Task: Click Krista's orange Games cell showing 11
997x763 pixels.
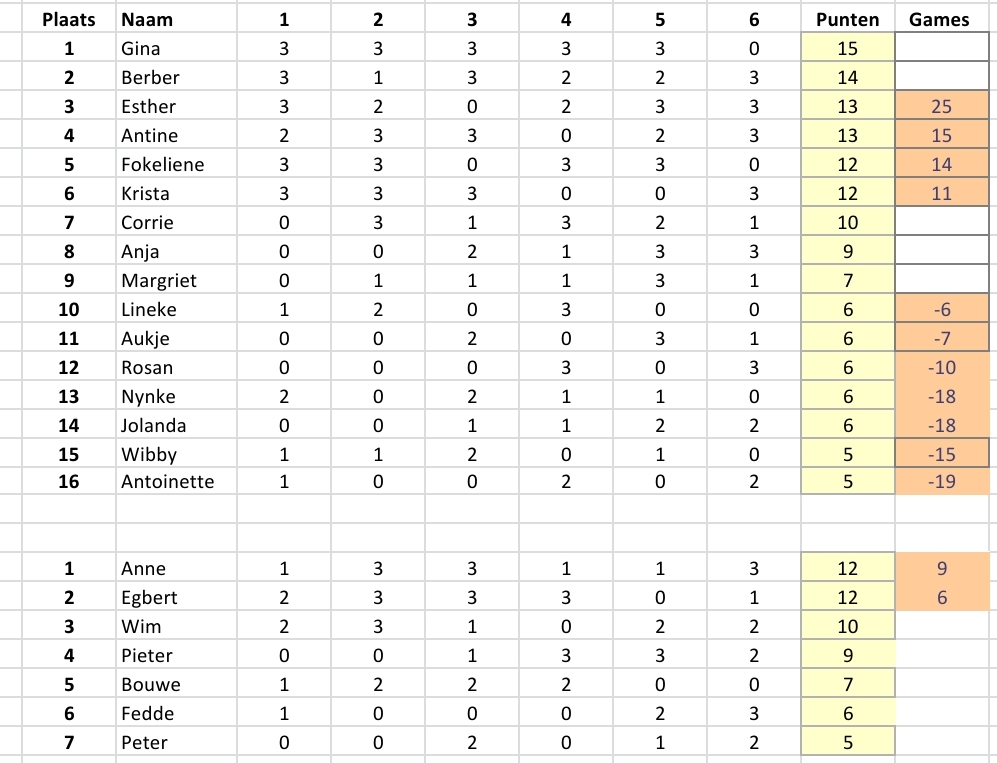Action: click(942, 193)
